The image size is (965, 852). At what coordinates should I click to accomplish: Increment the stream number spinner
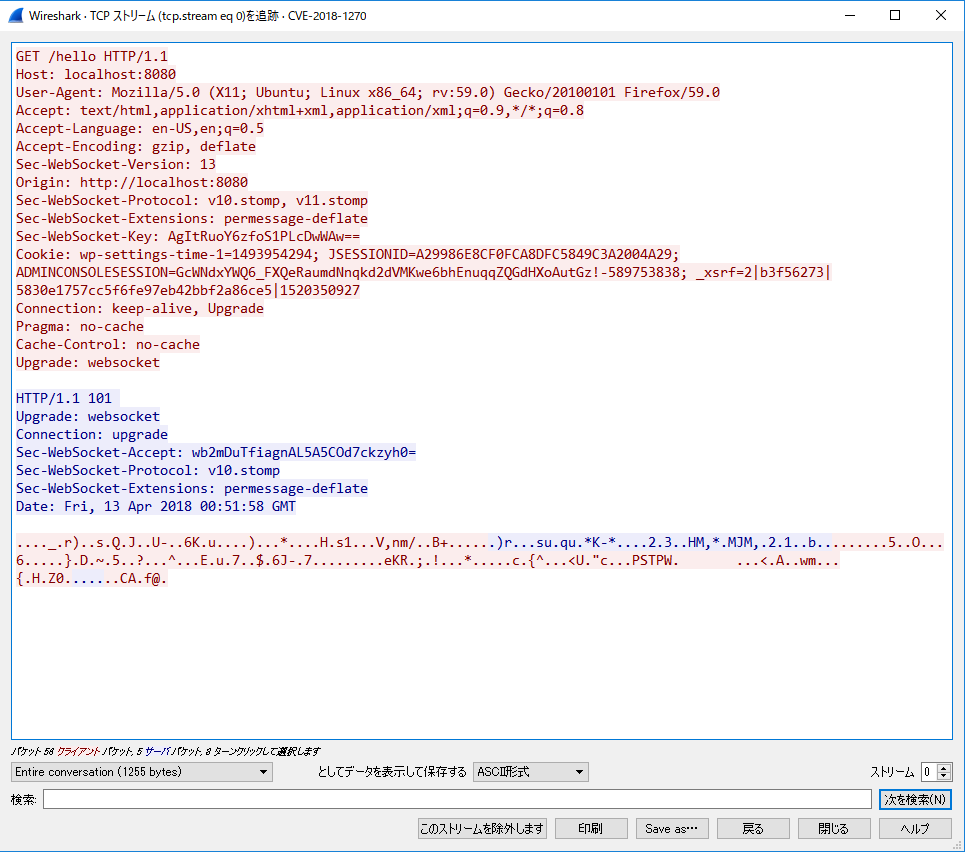[944, 768]
